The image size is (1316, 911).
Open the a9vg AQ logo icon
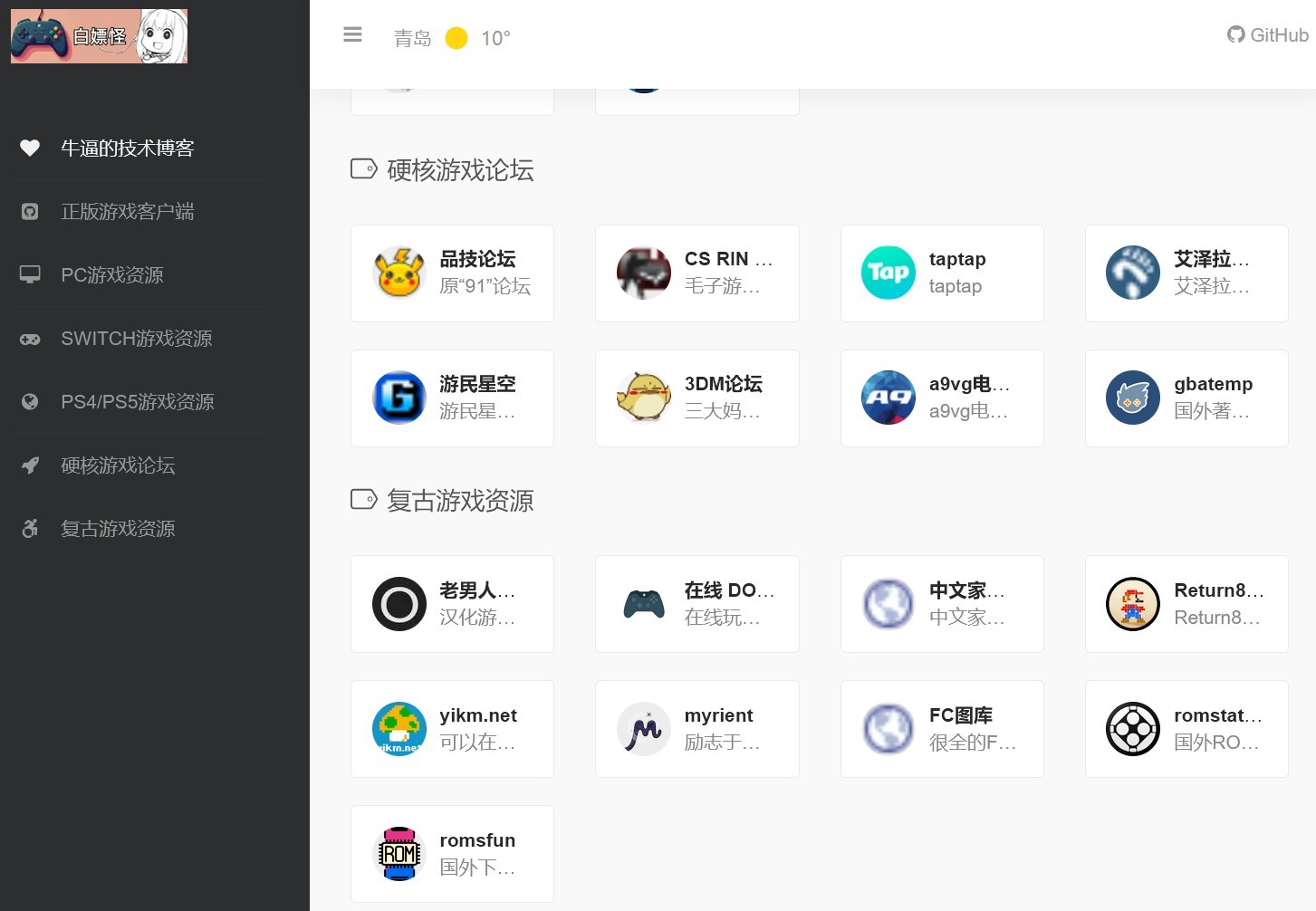(889, 398)
